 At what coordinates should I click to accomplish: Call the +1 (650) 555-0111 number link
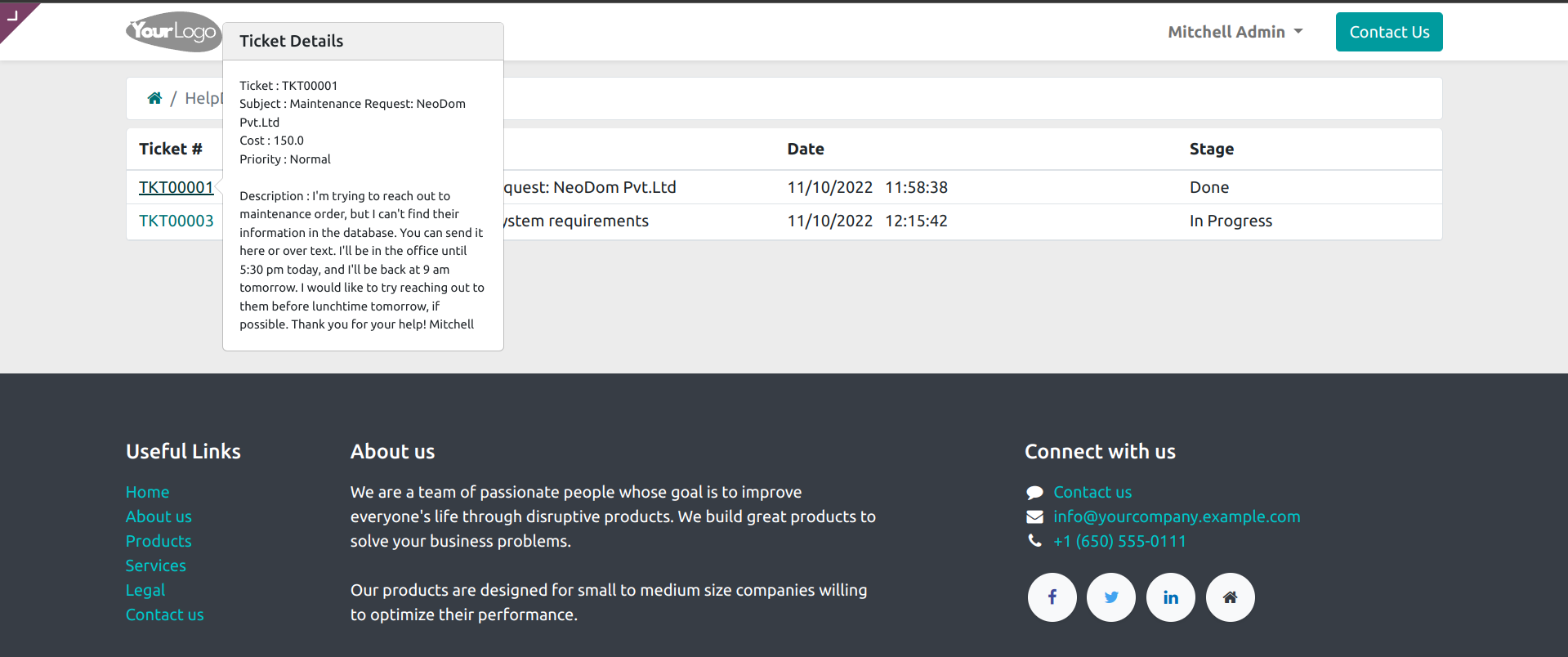pos(1119,541)
